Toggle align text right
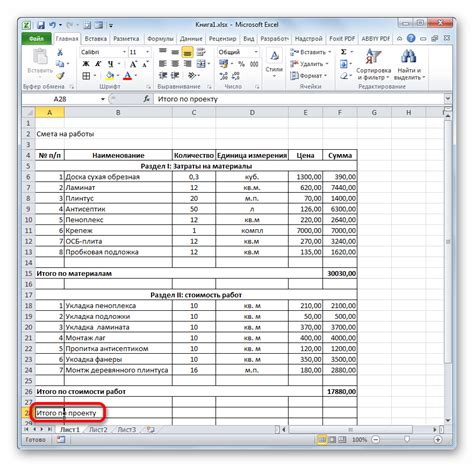The width and height of the screenshot is (474, 467). tap(187, 64)
